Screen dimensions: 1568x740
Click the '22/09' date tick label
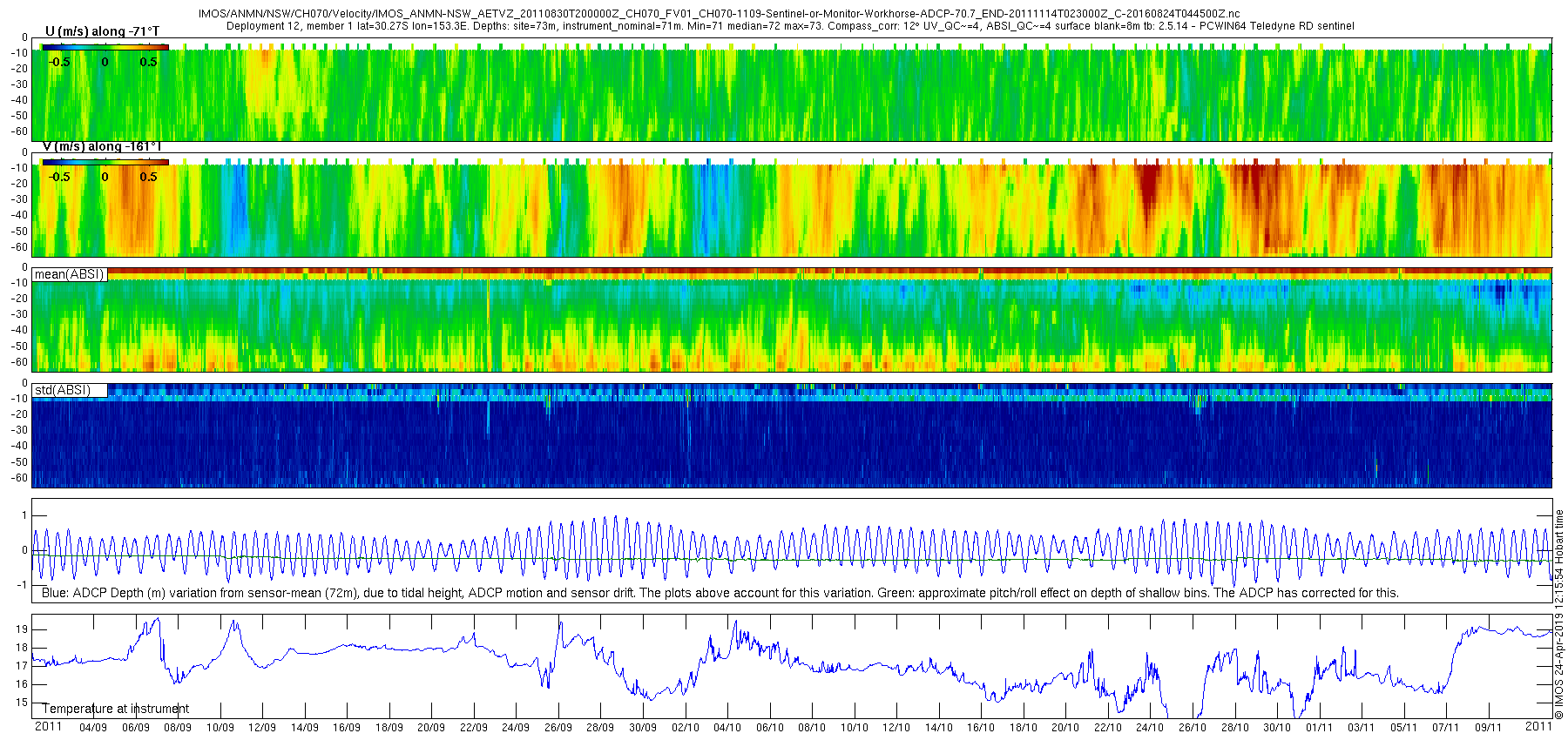pyautogui.click(x=474, y=727)
